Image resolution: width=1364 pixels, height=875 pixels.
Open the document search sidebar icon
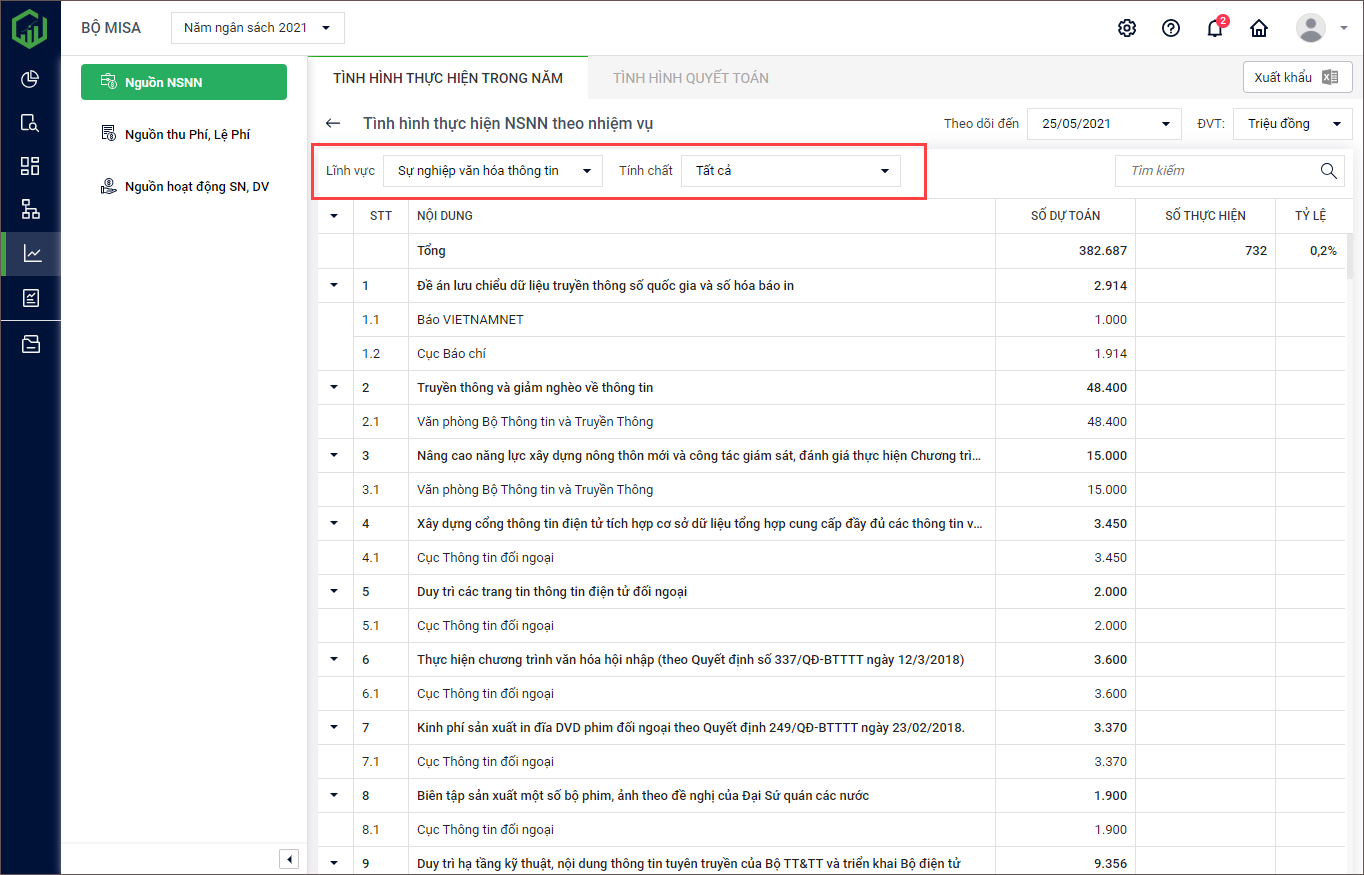point(30,123)
